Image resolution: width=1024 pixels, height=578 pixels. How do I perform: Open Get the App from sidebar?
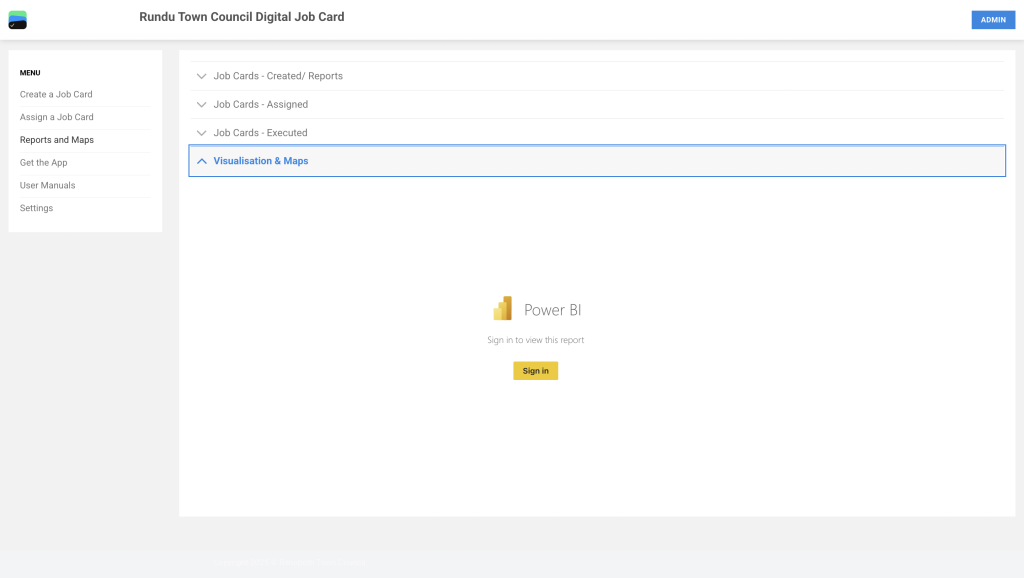(44, 162)
